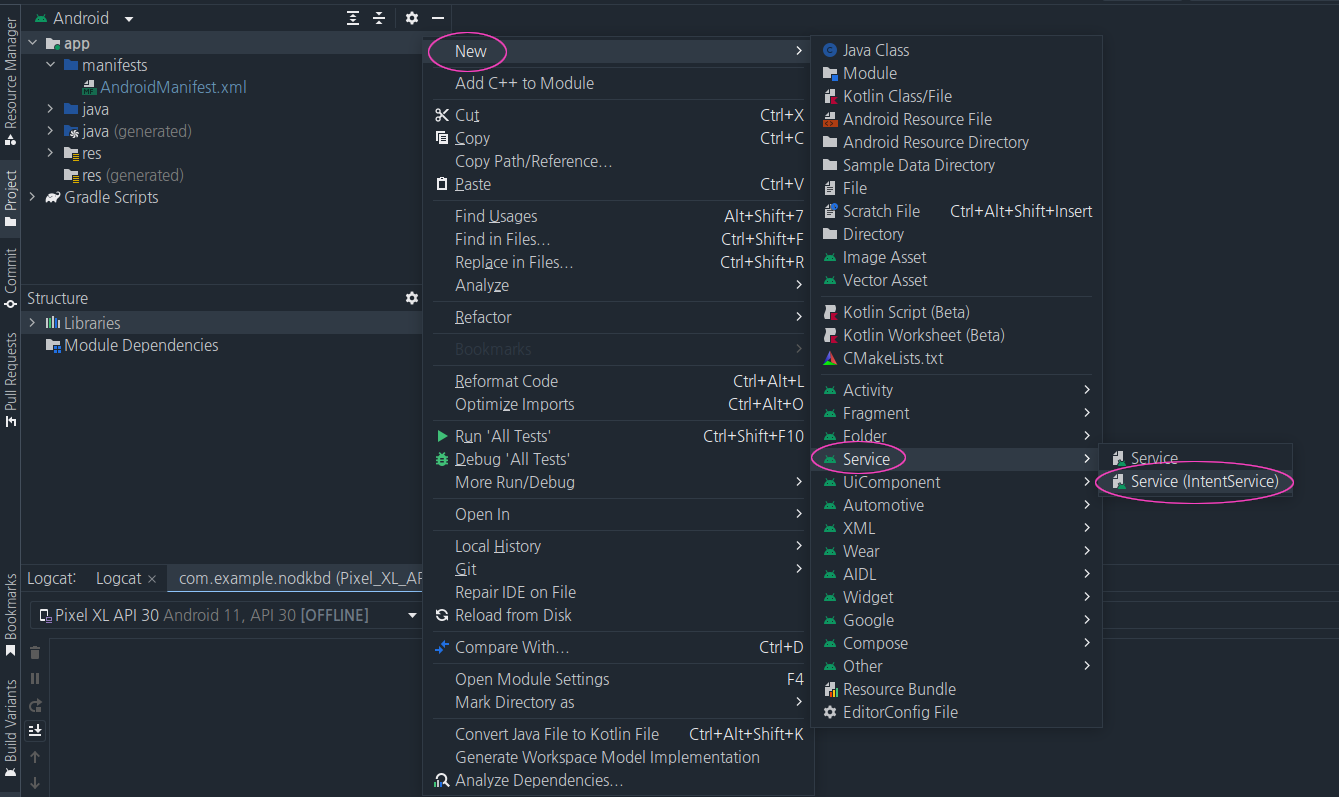Create new Vector Asset
Screen dimensions: 1339x797
click(956, 280)
